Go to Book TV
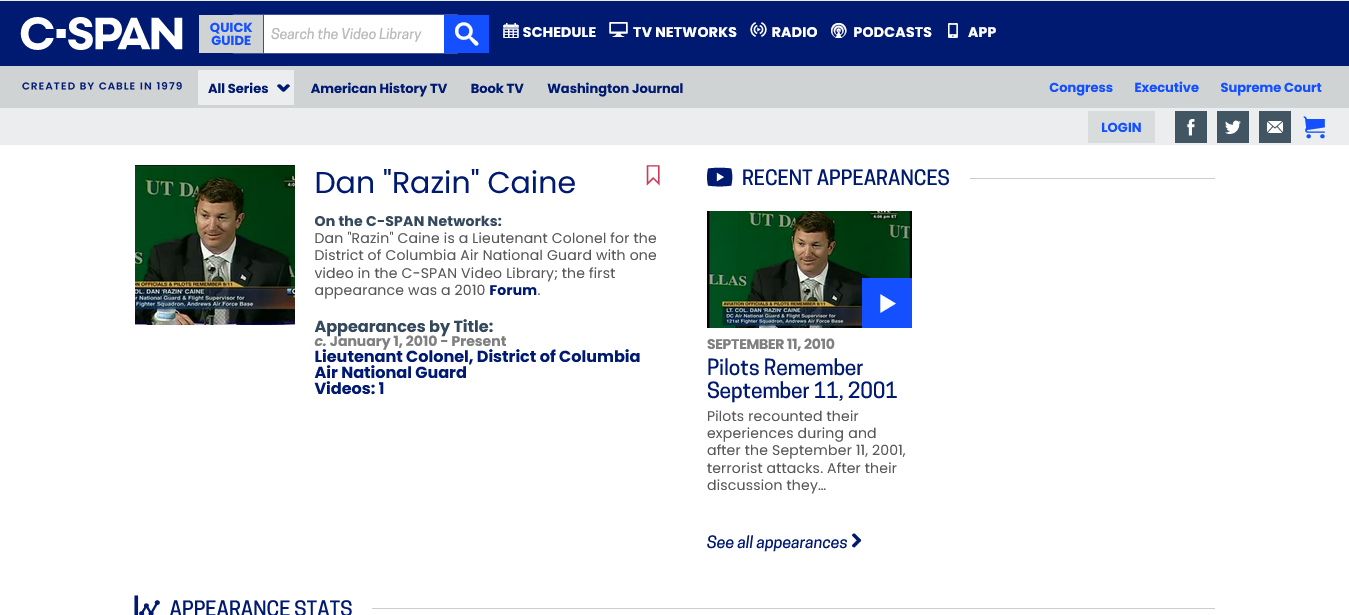The image size is (1349, 615). (497, 88)
